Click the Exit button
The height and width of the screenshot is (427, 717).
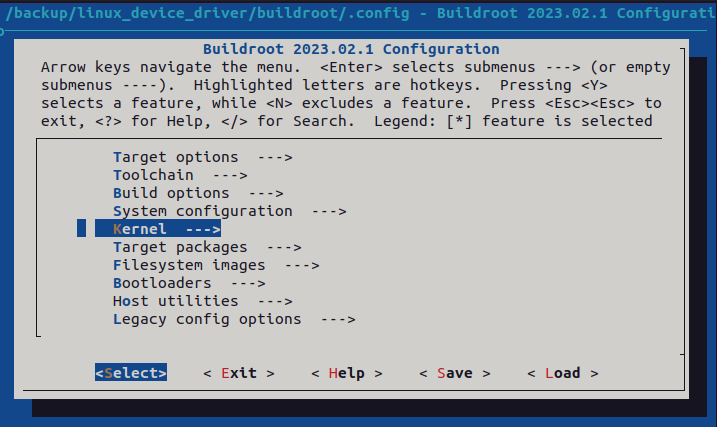pyautogui.click(x=239, y=373)
